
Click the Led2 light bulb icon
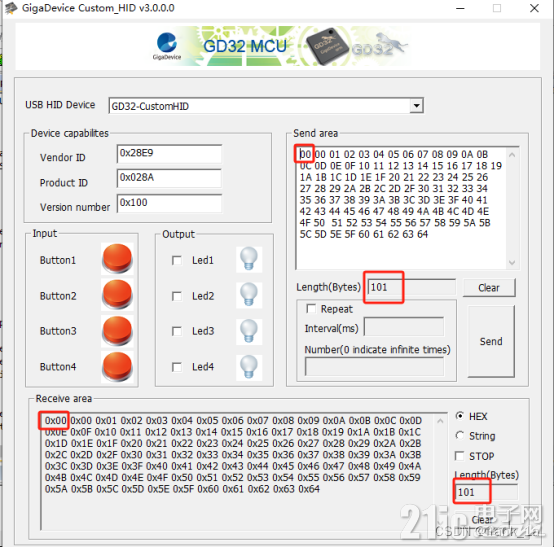249,295
